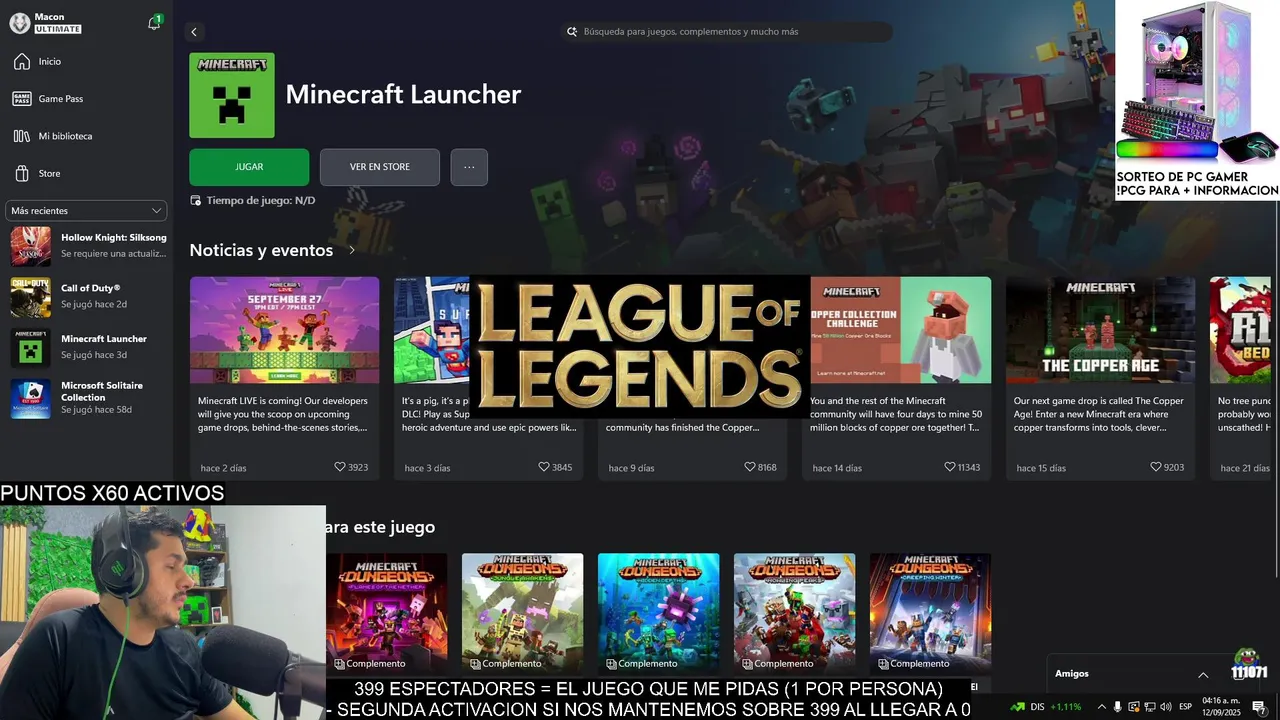This screenshot has height=720, width=1280.
Task: Open the taskbar microphone icon
Action: tap(1118, 707)
